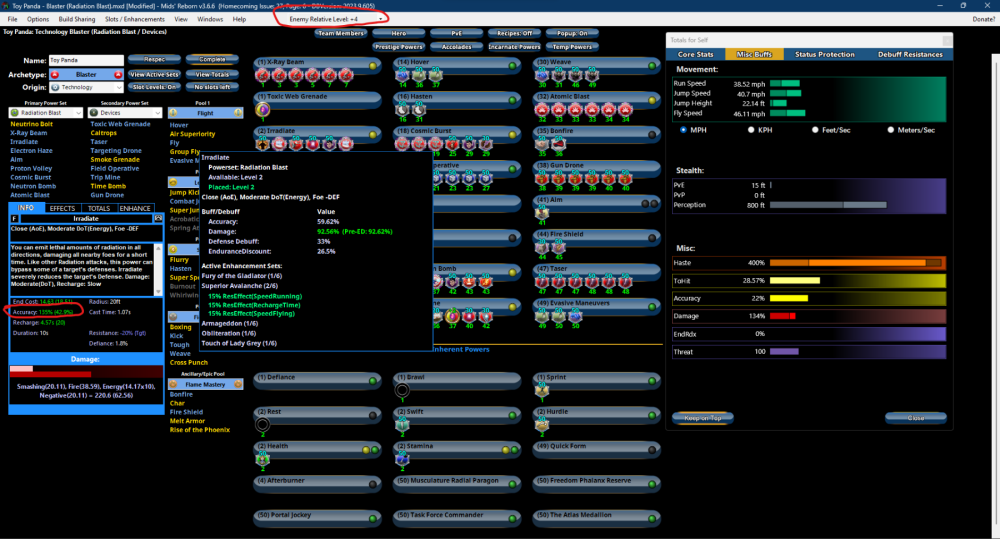The height and width of the screenshot is (539, 1000).
Task: Switch to the Status Protection tab
Action: tap(824, 54)
